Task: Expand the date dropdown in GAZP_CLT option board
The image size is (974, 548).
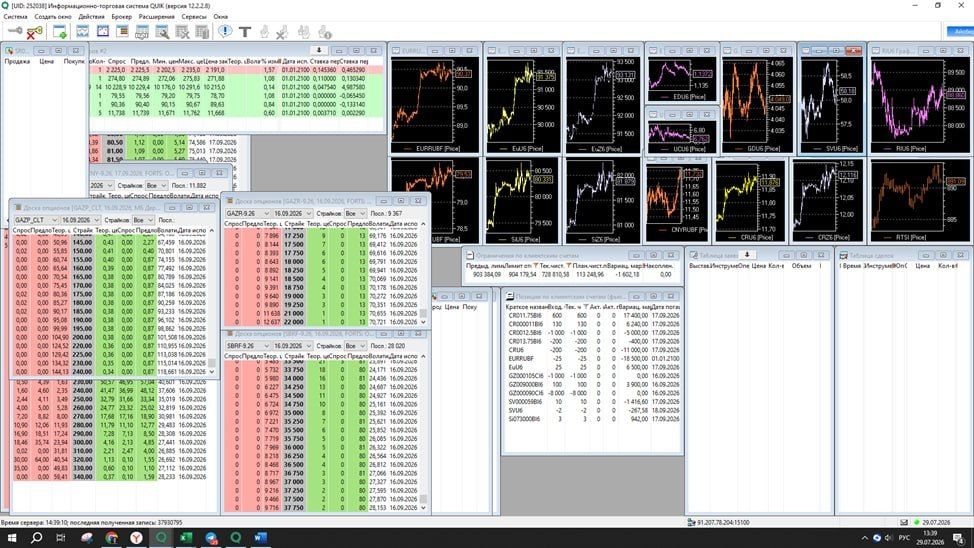Action: [x=96, y=220]
